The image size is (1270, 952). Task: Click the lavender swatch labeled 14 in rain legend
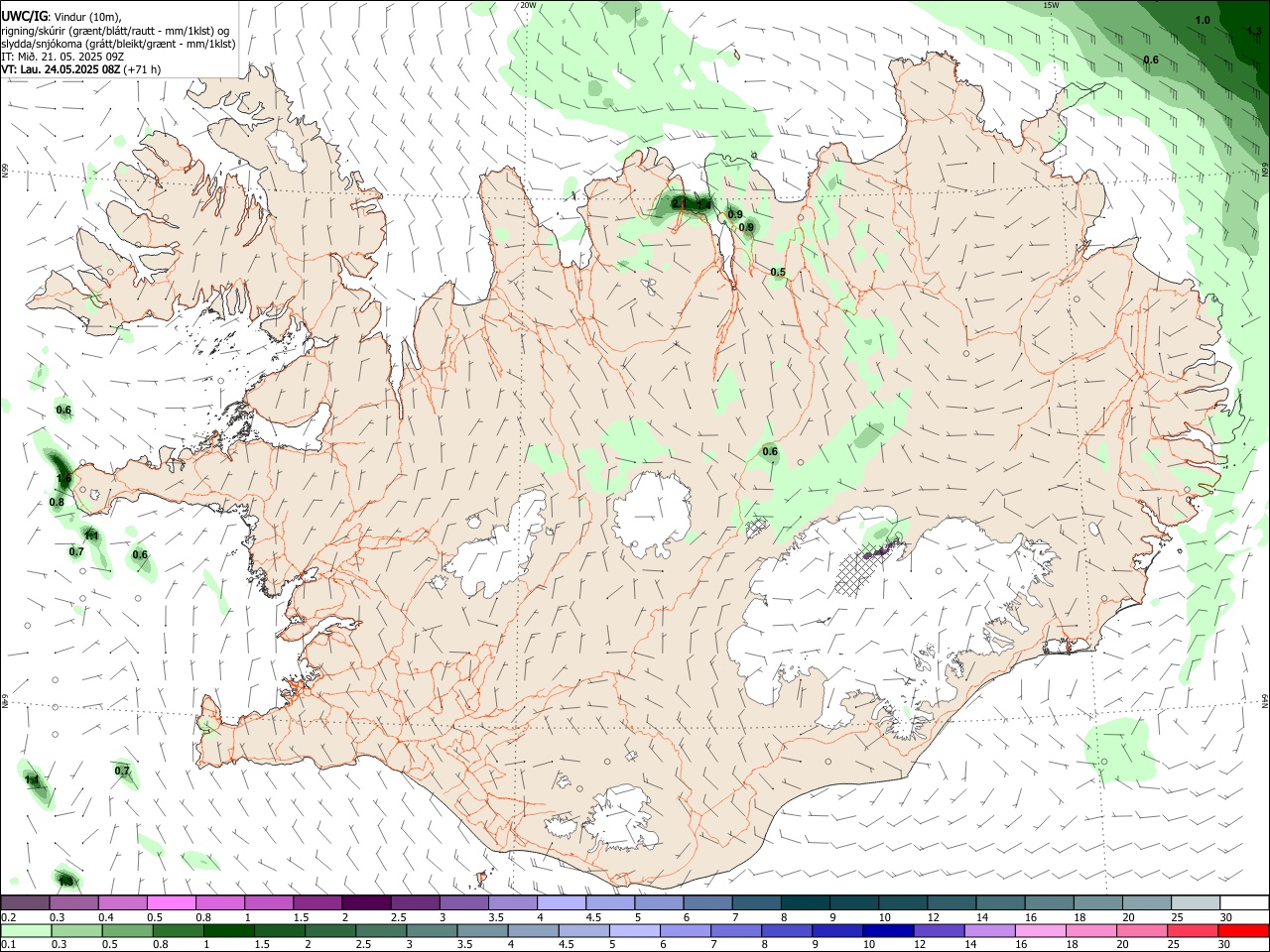pos(990,931)
